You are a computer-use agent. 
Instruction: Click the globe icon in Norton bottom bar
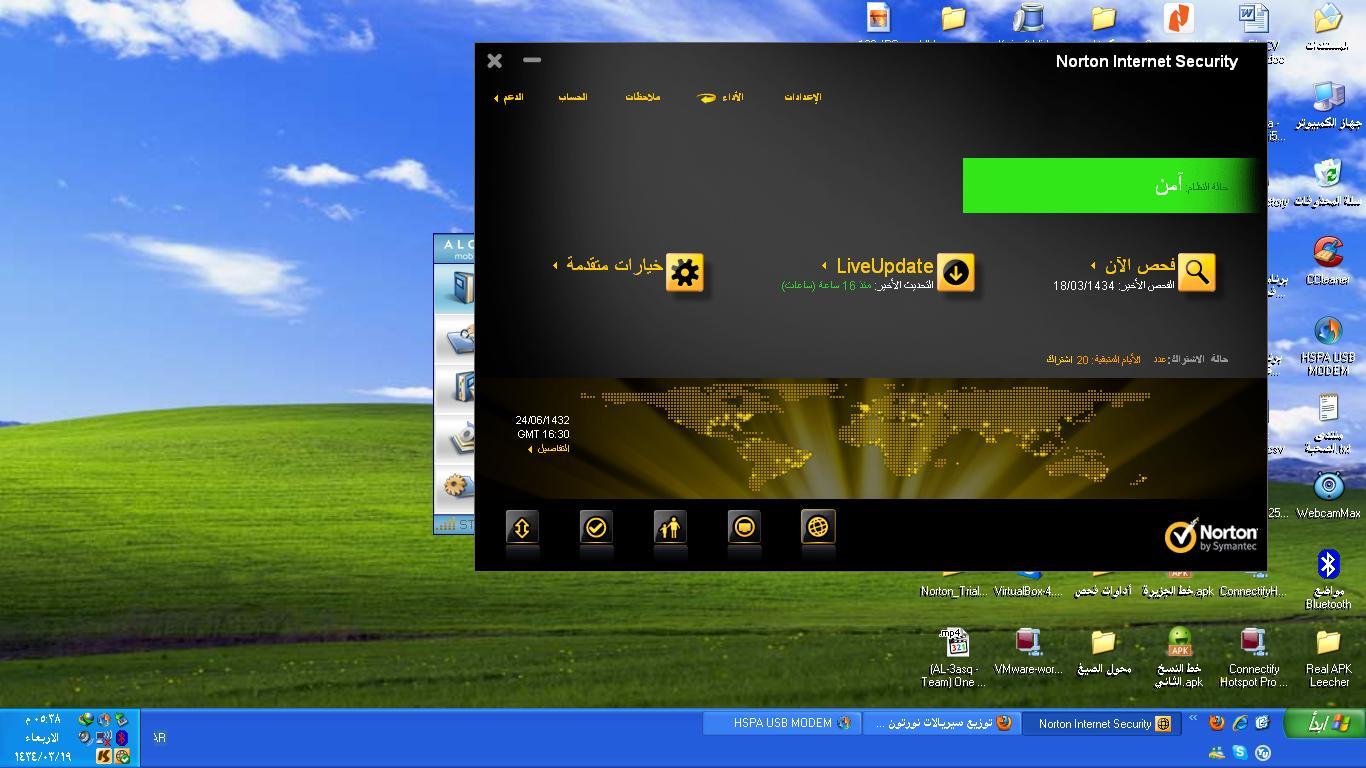(x=818, y=527)
